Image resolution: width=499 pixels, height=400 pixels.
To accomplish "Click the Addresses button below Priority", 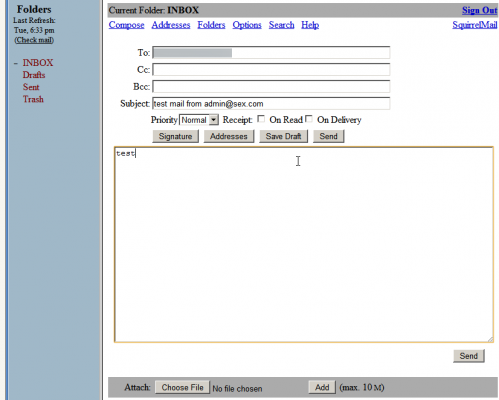I will 229,136.
